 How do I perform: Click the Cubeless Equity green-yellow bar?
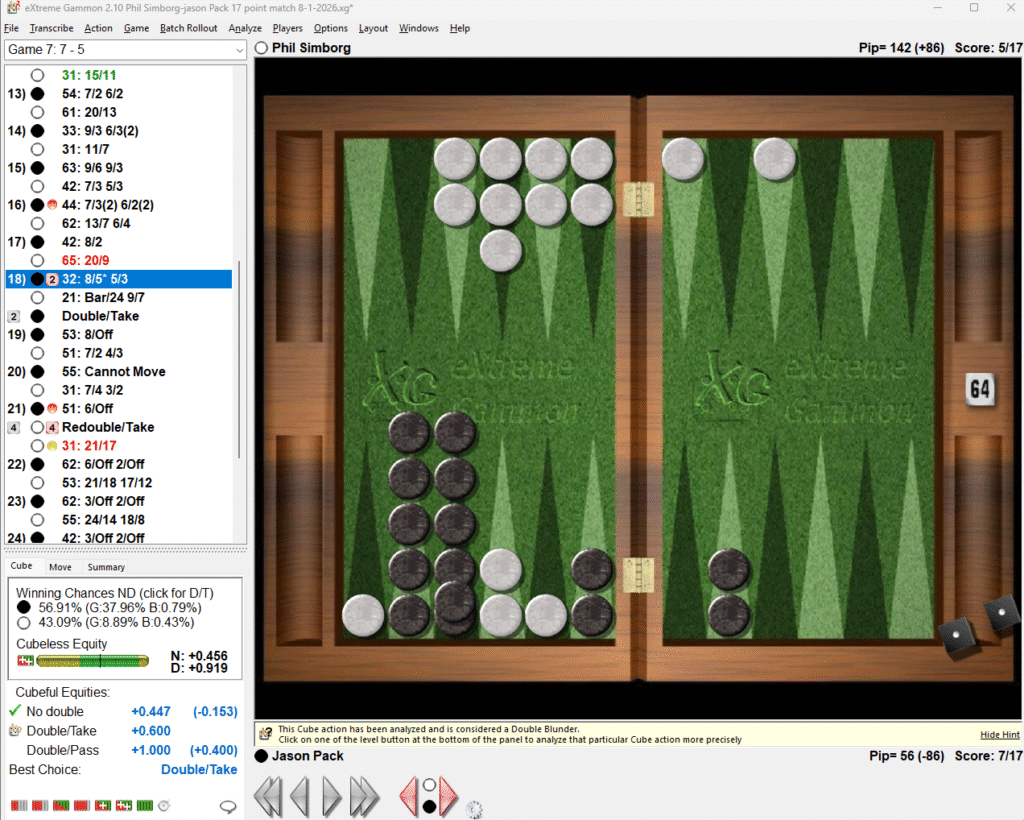point(93,661)
